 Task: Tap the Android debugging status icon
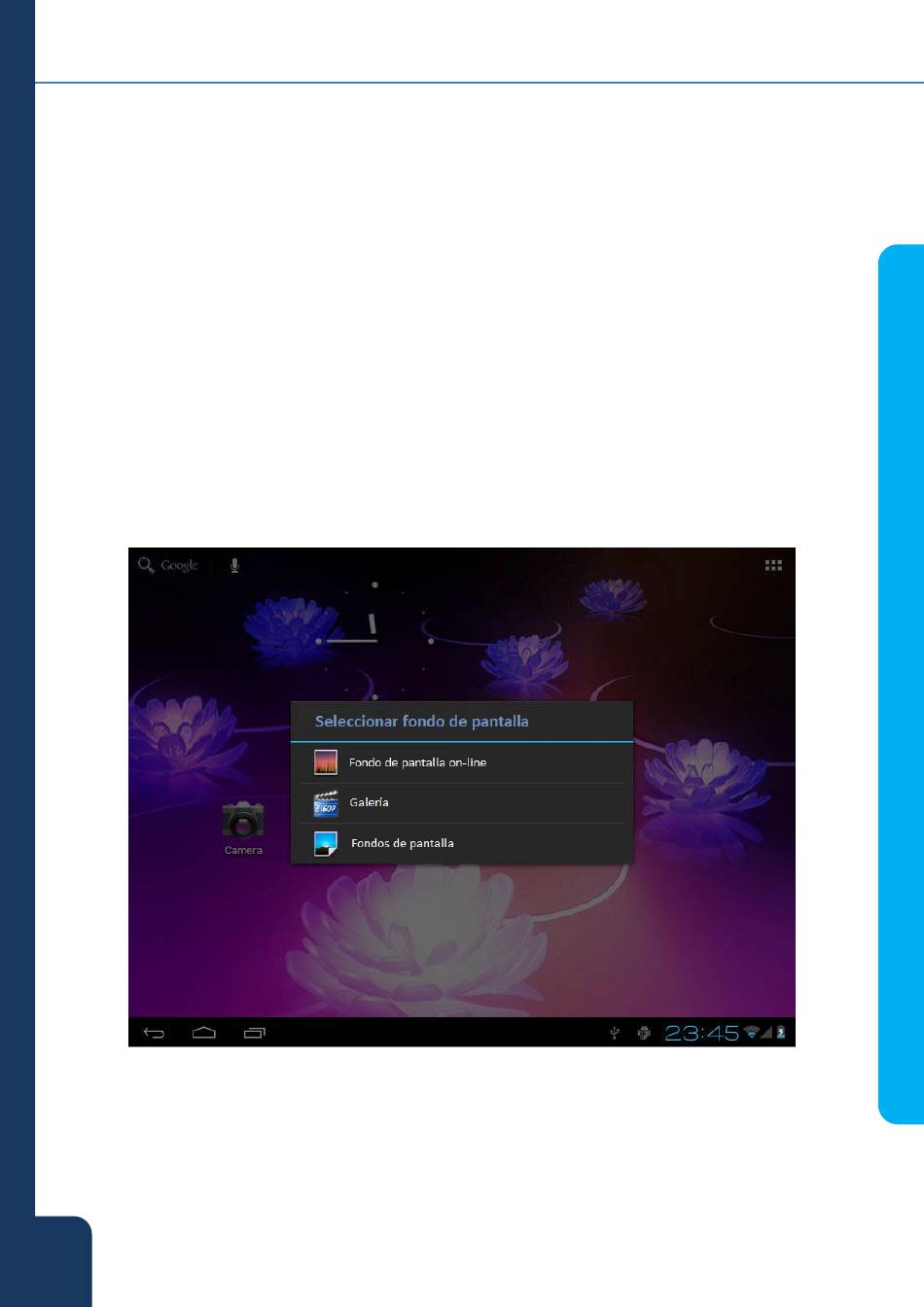coord(643,1033)
